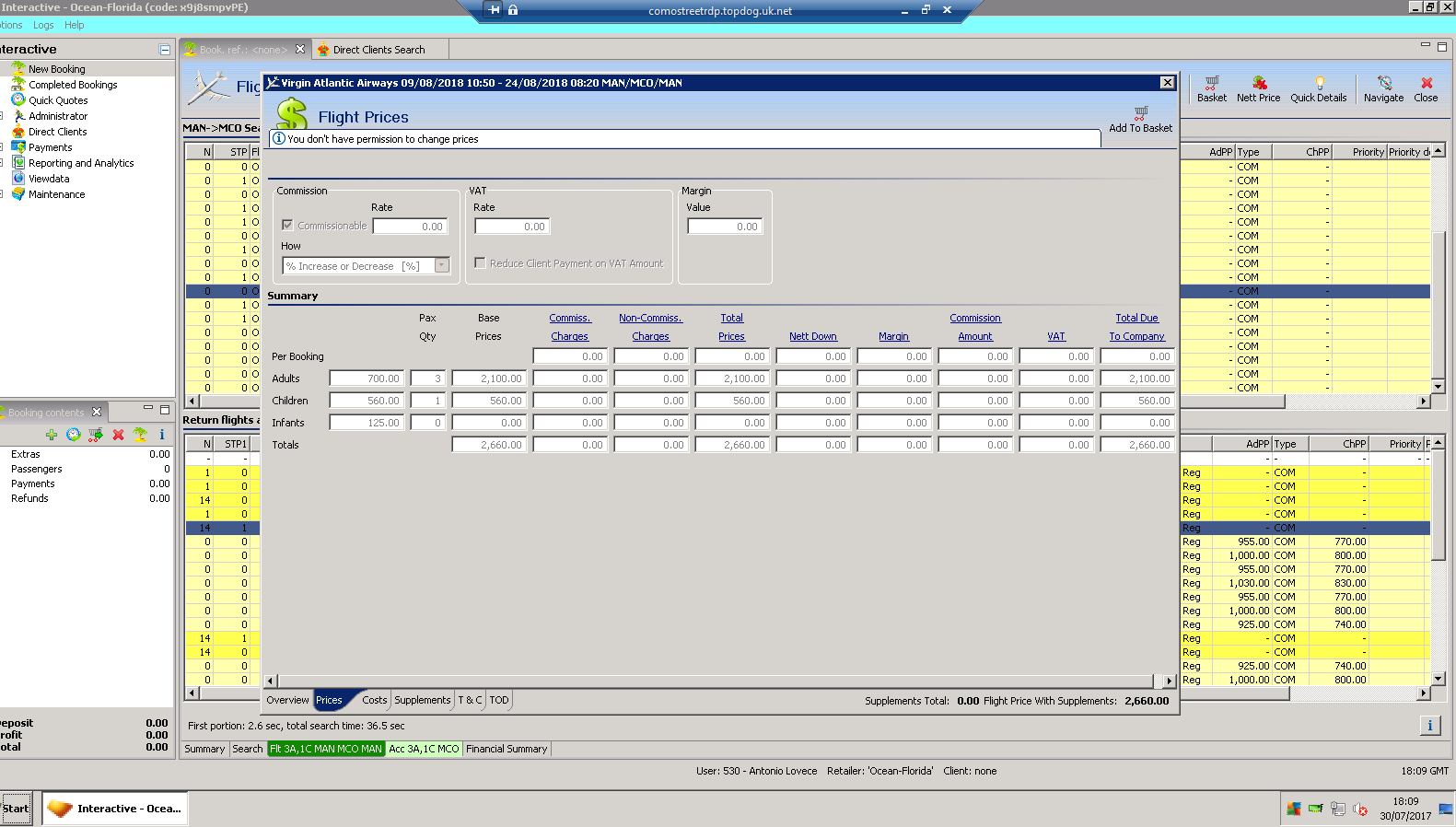
Task: Open the How commission type dropdown
Action: coord(442,266)
